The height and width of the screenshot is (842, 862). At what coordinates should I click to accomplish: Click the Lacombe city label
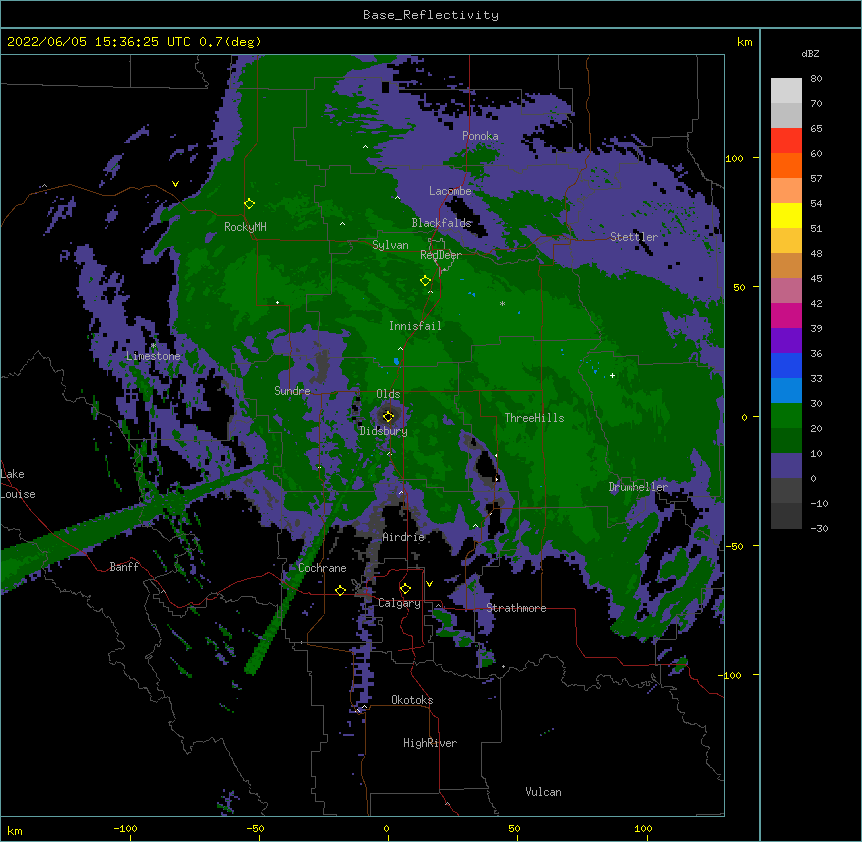pos(450,191)
